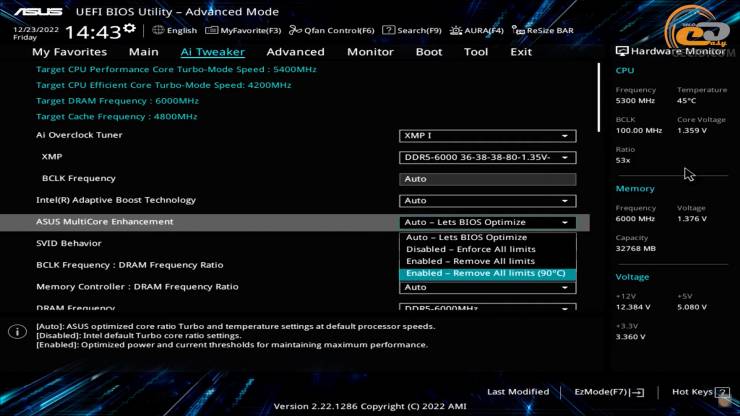Viewport: 740px width, 416px height.
Task: Click Target CPU Performance Core Turbo-Mode Speed text
Action: point(176,69)
